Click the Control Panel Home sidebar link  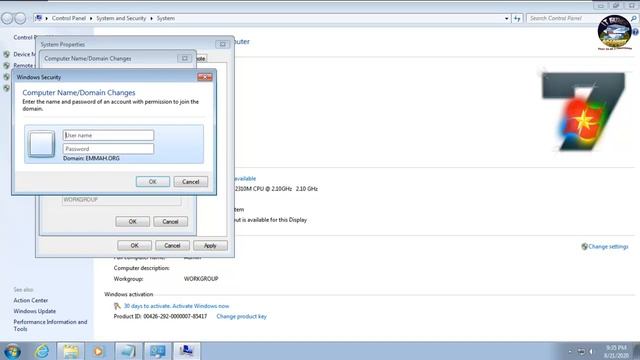(24, 37)
